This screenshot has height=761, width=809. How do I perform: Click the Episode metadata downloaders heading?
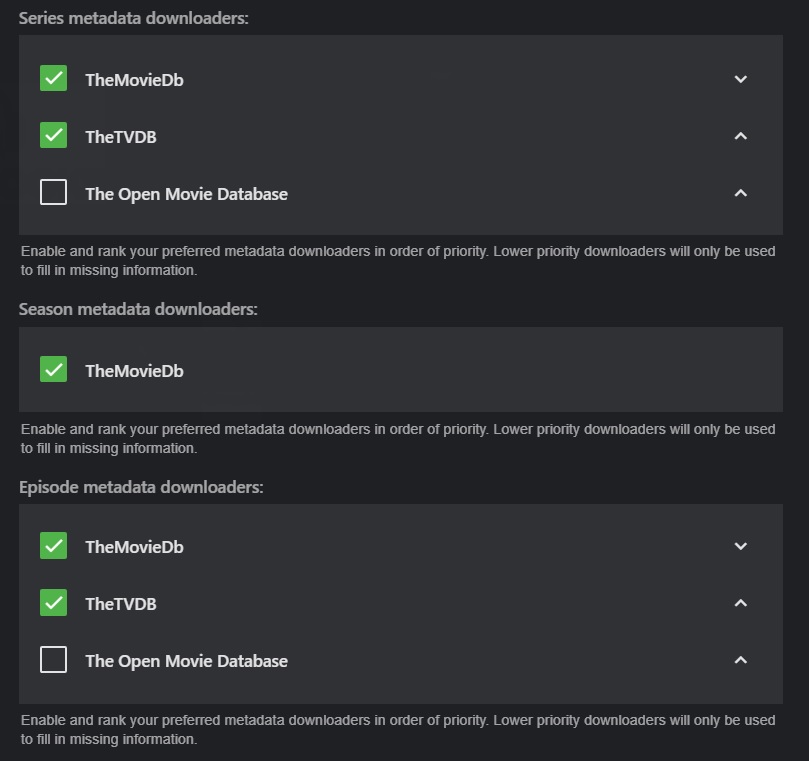[141, 487]
